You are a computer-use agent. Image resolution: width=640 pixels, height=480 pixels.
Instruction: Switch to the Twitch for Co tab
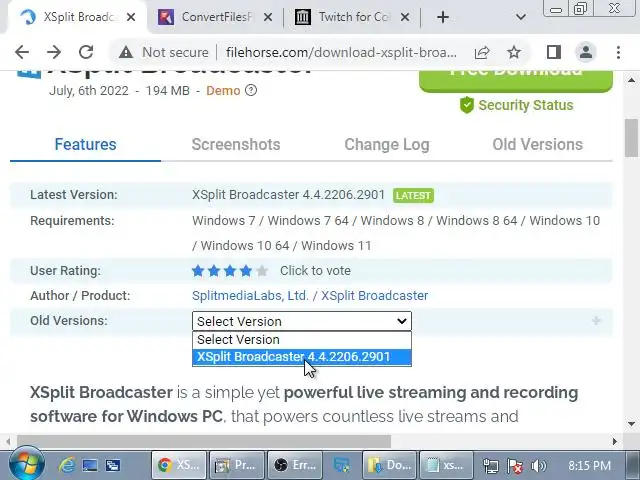(352, 17)
